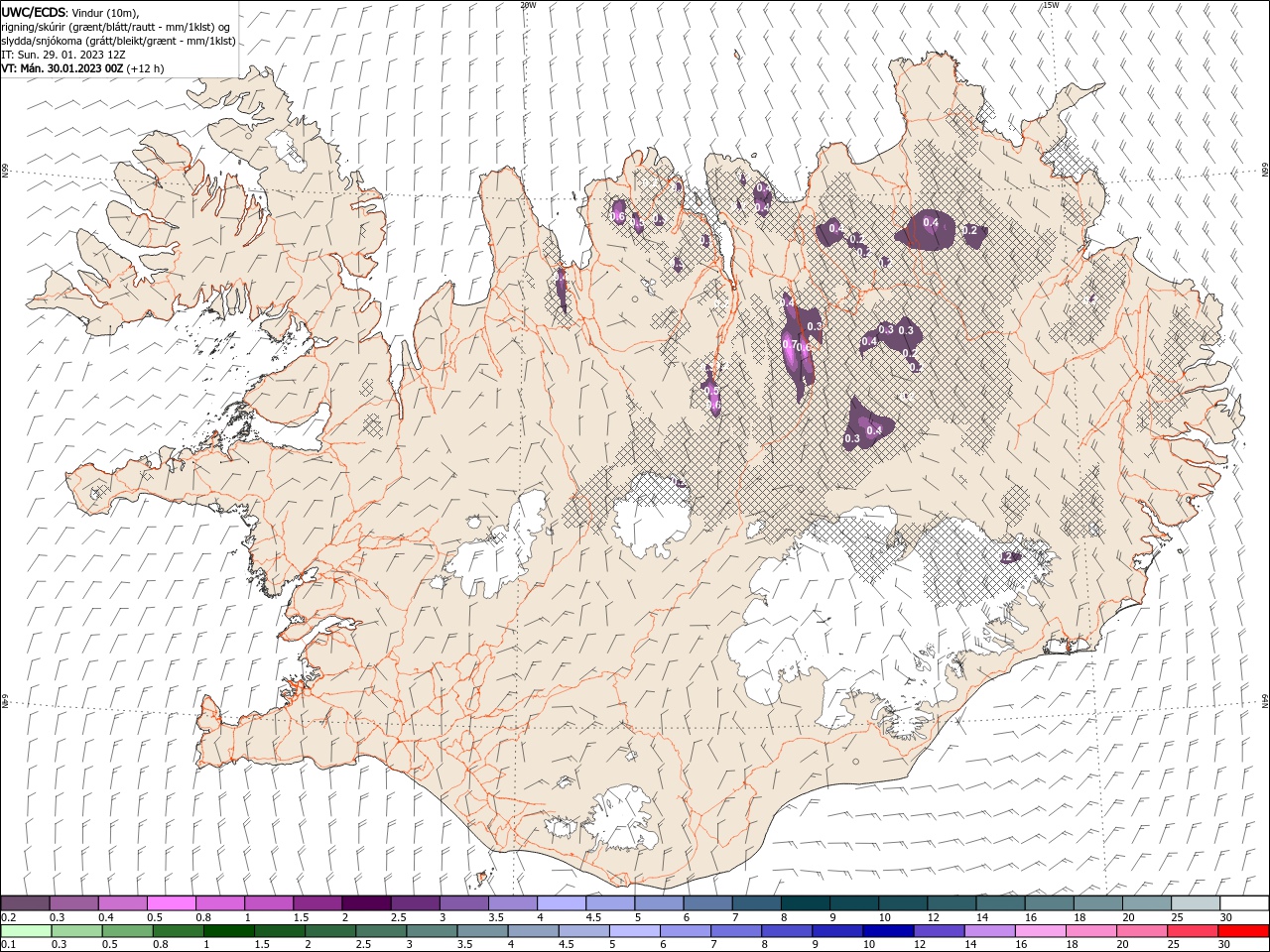The image size is (1270, 952).
Task: Click the 0.1 value label in rain legend
Action: click(x=9, y=945)
